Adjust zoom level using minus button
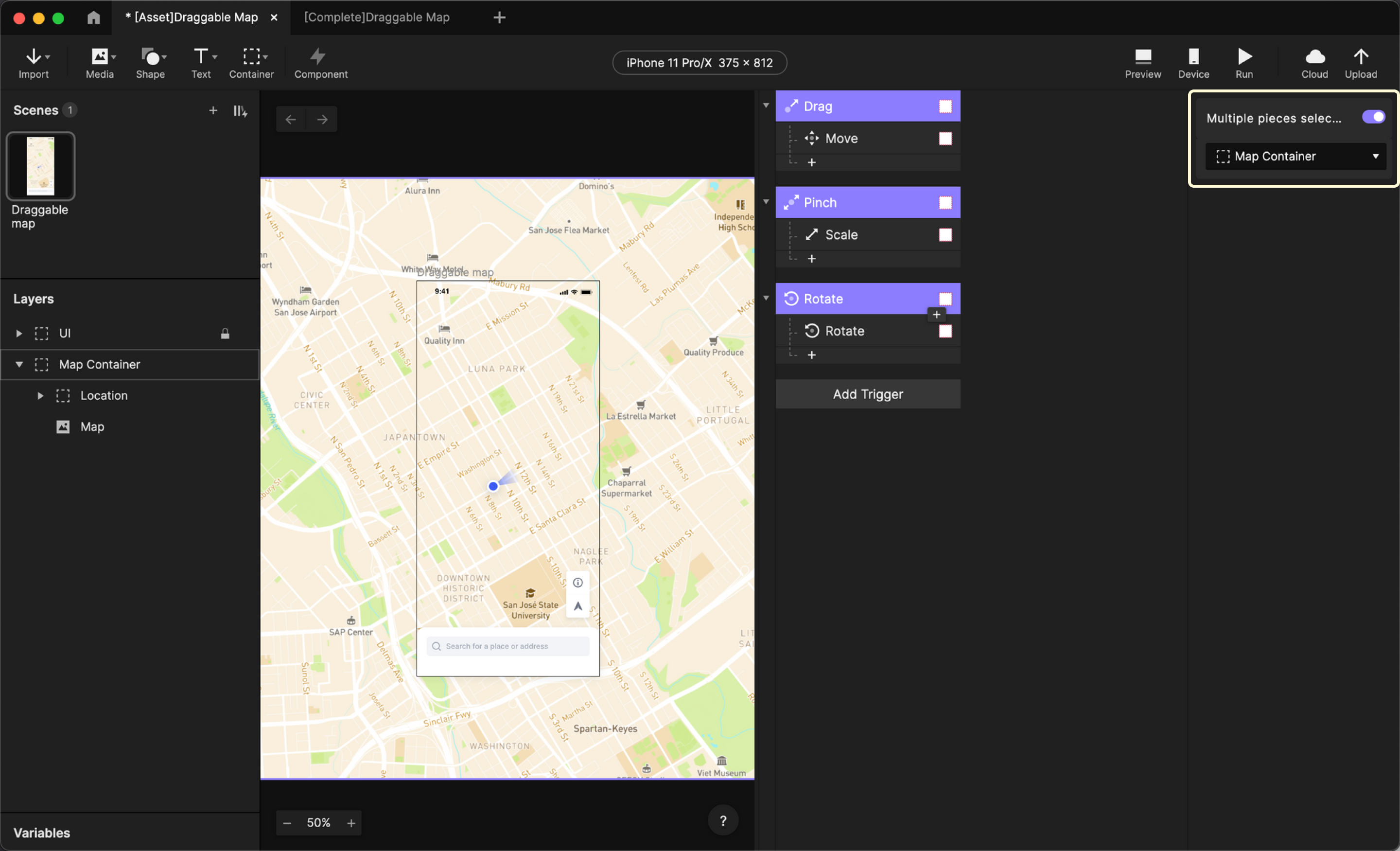Screen dimensions: 1400x851 pos(287,822)
